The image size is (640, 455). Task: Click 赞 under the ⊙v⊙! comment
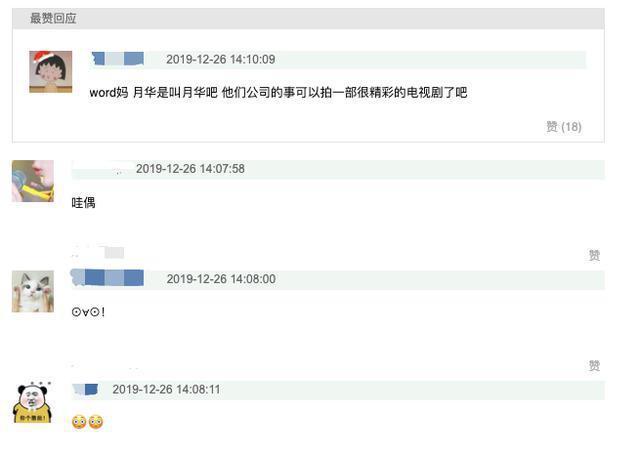pyautogui.click(x=594, y=366)
